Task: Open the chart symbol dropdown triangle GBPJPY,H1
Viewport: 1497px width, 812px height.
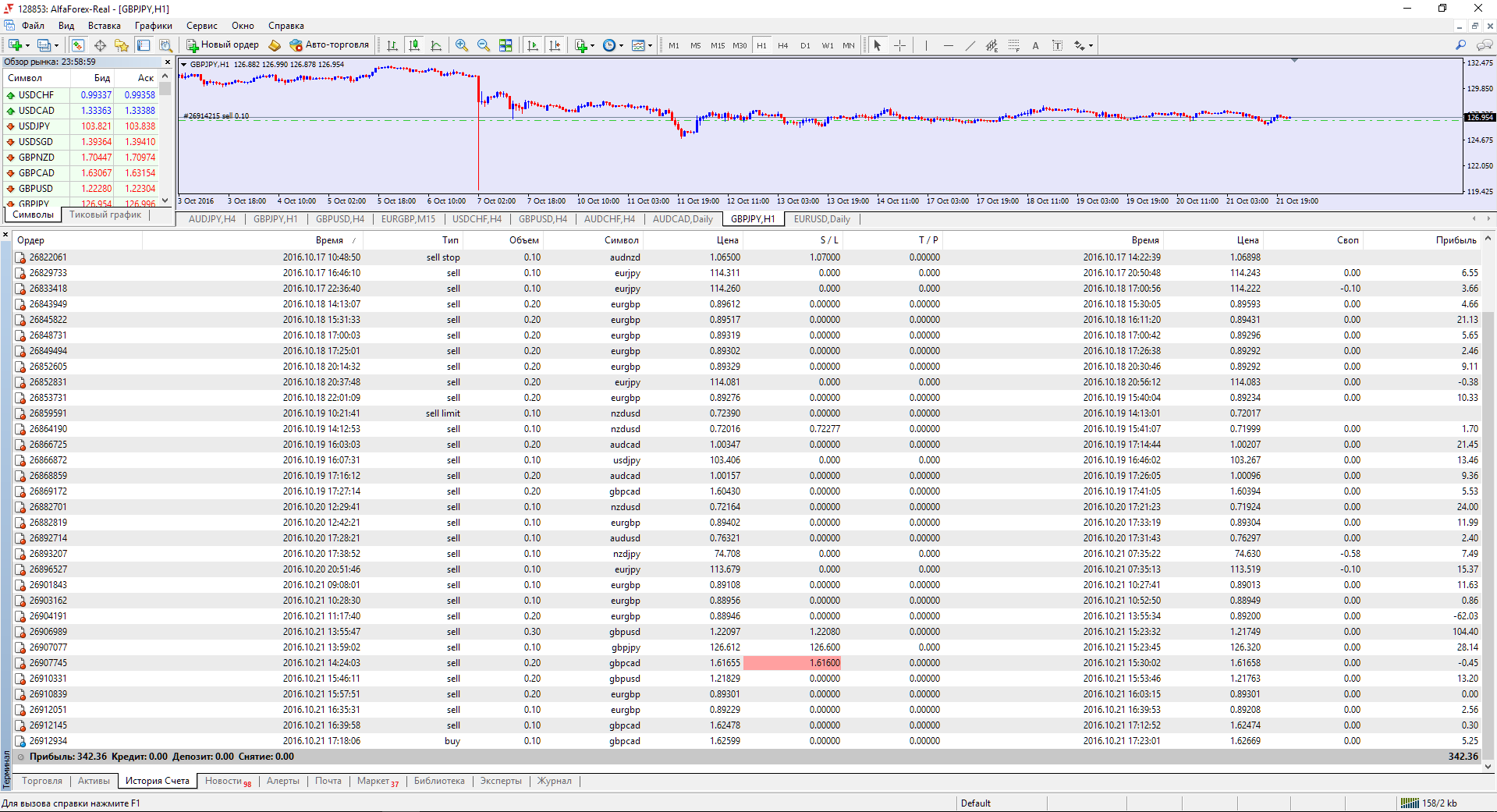Action: pyautogui.click(x=184, y=65)
